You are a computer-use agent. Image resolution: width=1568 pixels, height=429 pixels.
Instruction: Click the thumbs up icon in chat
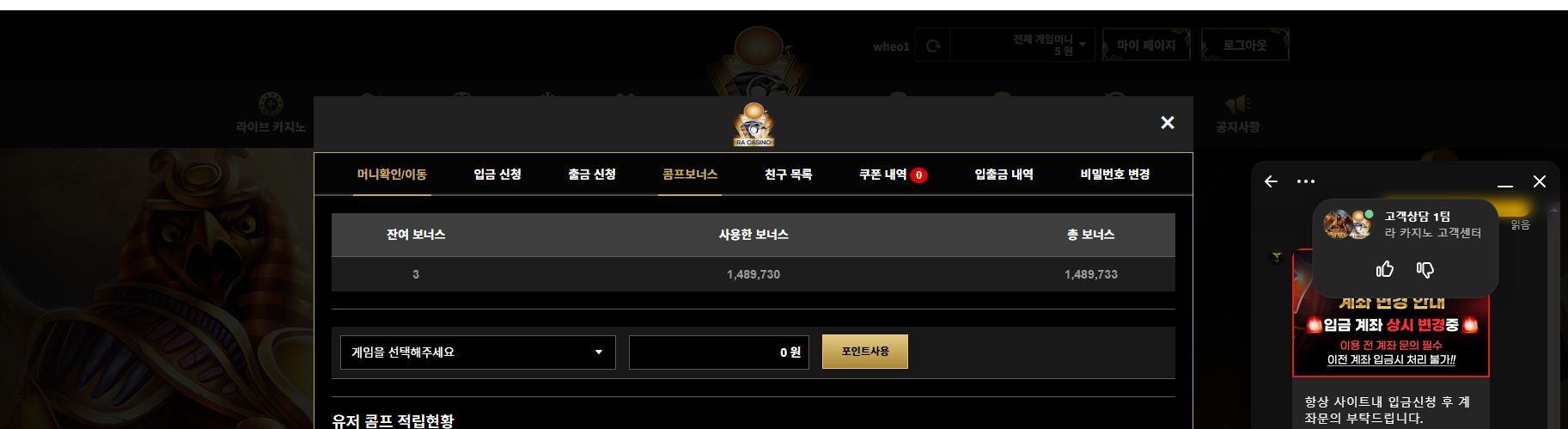pyautogui.click(x=1385, y=270)
